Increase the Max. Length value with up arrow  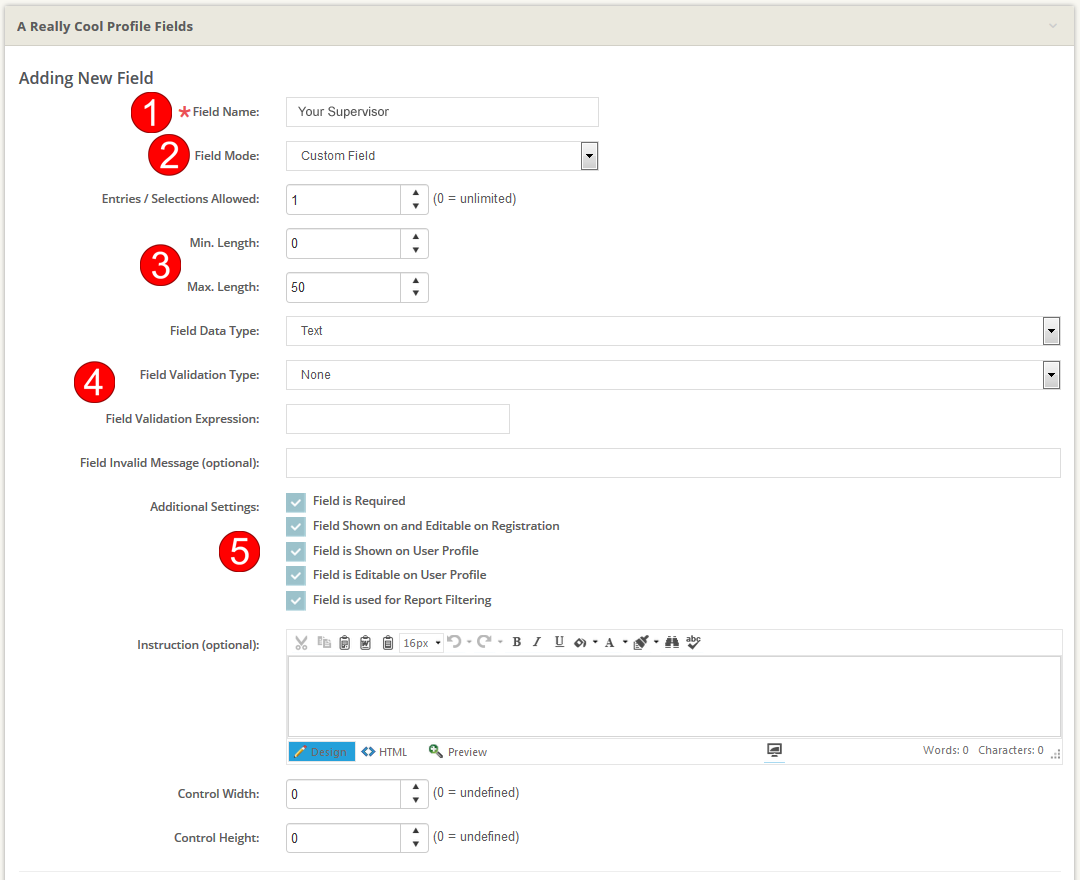(415, 281)
